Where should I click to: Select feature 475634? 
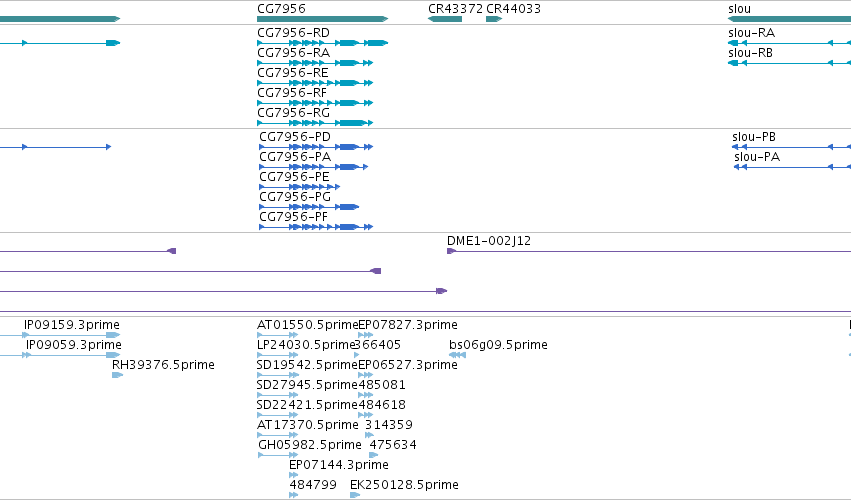(x=393, y=445)
